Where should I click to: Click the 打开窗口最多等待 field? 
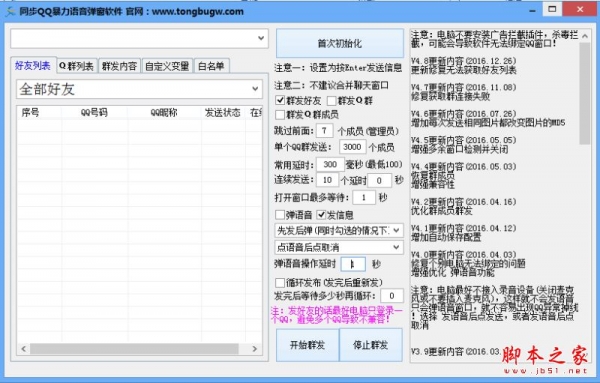pos(364,197)
